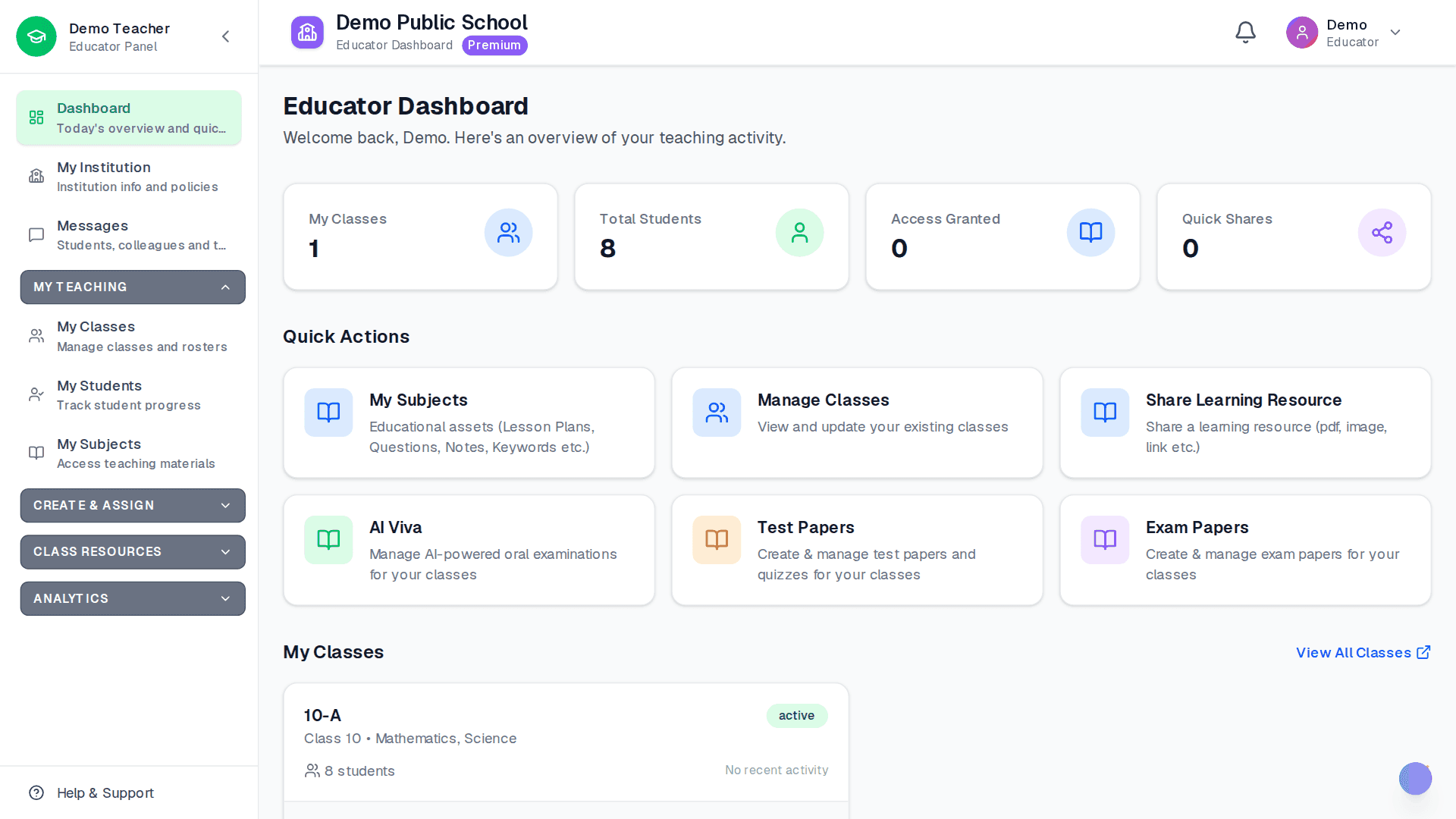This screenshot has height=819, width=1456.
Task: Click the green graduation cap logo
Action: (36, 36)
